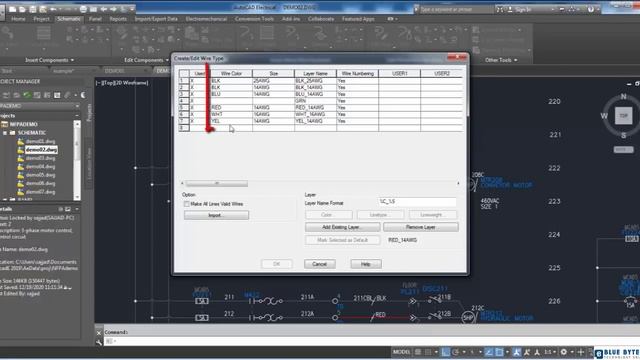This screenshot has height=360, width=640.
Task: Toggle object snap tracking icon on status bar
Action: pos(489,352)
